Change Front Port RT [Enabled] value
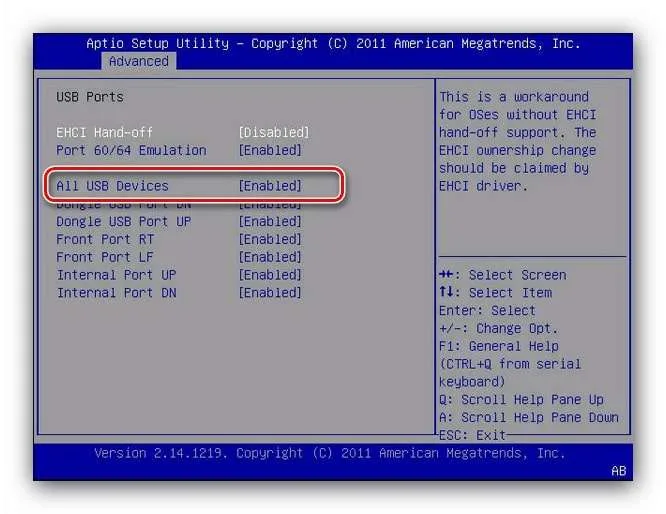666x514 pixels. coord(270,240)
